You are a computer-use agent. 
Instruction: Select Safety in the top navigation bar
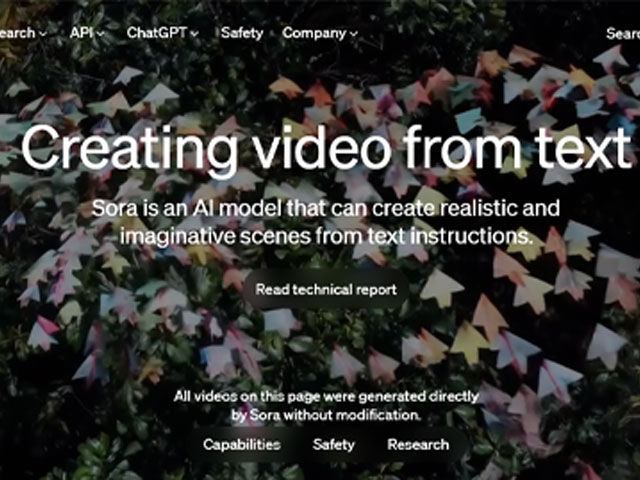pos(242,33)
